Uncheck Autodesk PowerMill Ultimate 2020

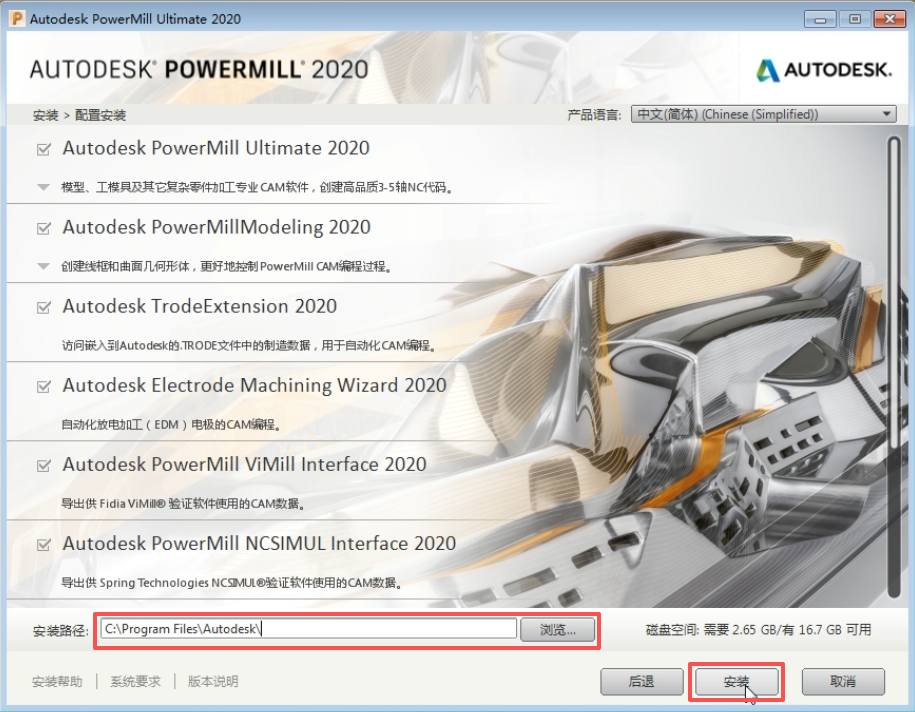point(44,149)
